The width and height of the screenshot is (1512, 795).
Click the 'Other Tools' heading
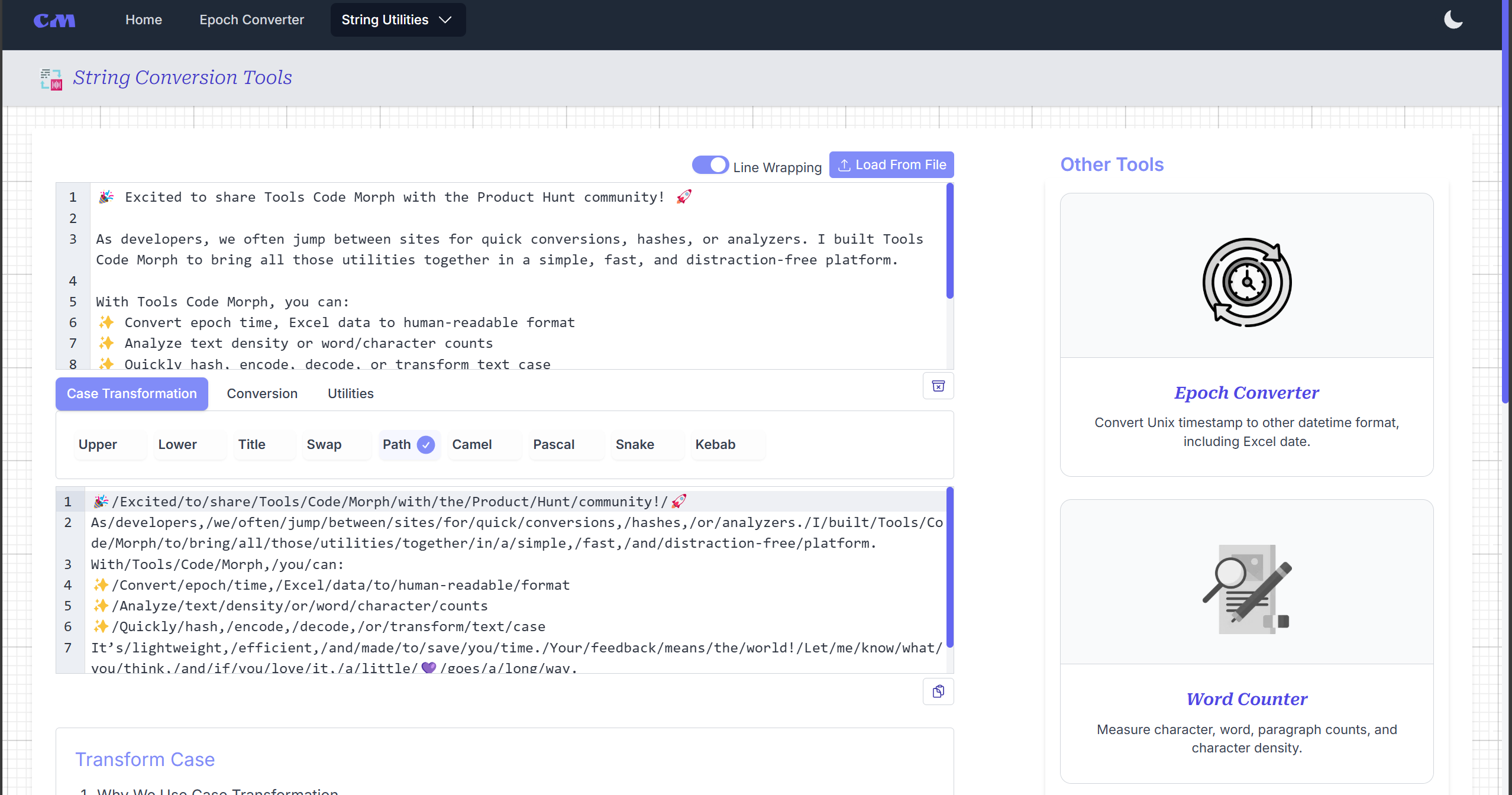pos(1112,164)
